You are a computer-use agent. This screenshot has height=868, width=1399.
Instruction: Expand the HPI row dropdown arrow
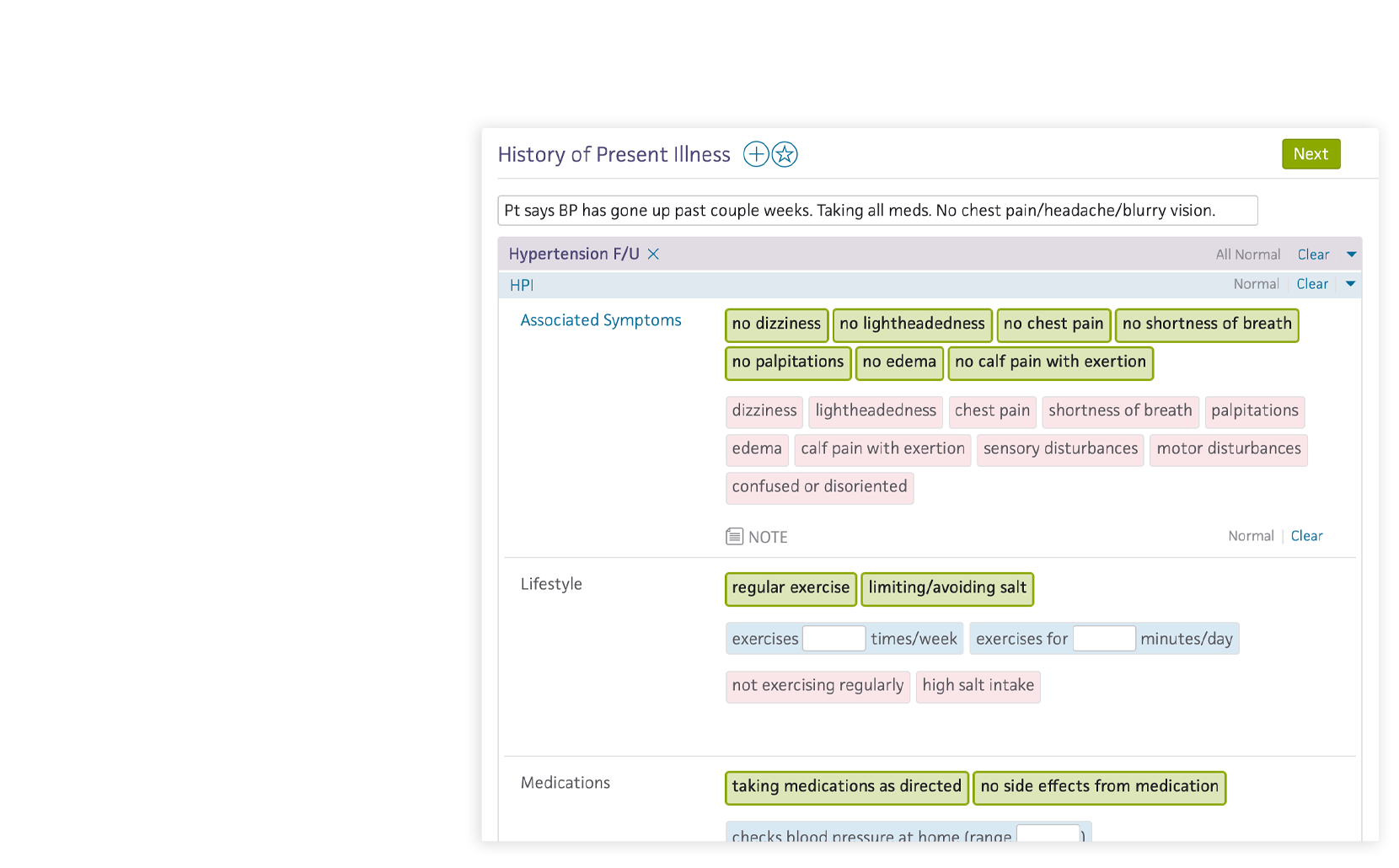pyautogui.click(x=1350, y=284)
